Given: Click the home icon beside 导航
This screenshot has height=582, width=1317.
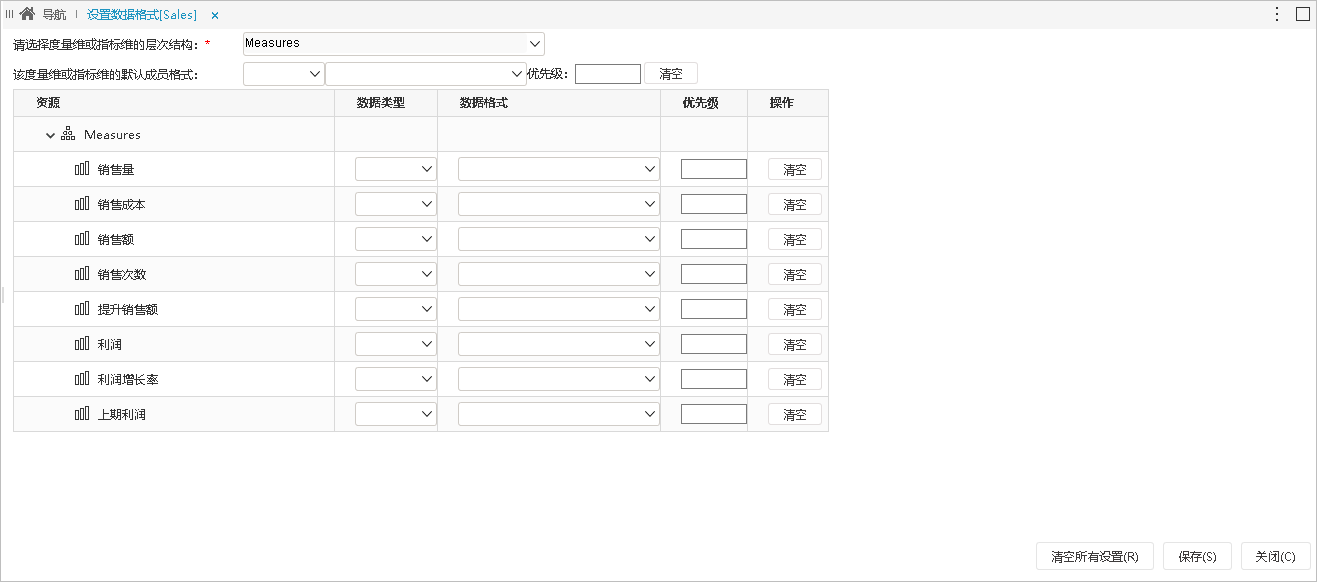Looking at the screenshot, I should pyautogui.click(x=27, y=15).
